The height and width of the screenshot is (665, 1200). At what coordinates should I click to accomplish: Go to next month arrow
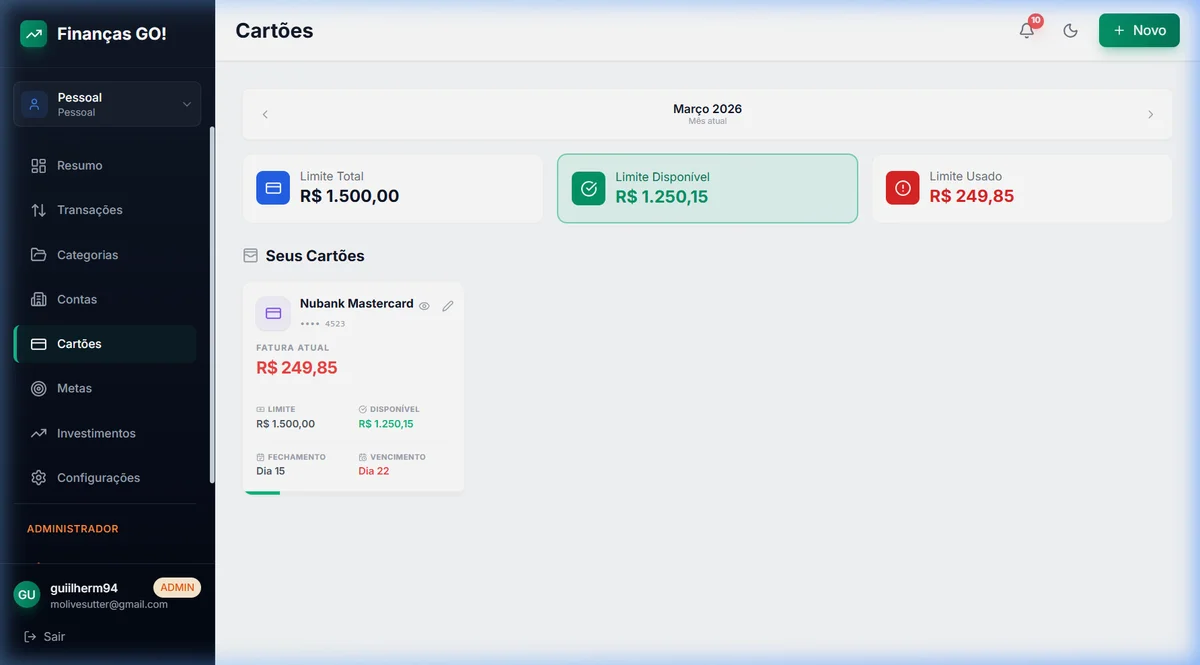pyautogui.click(x=1150, y=114)
